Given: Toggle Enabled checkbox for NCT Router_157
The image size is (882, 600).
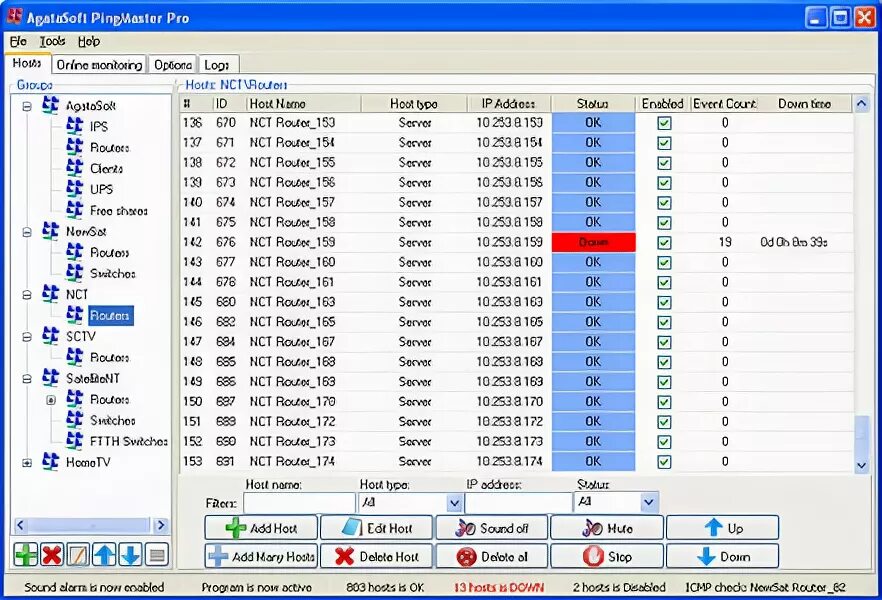Looking at the screenshot, I should [664, 202].
